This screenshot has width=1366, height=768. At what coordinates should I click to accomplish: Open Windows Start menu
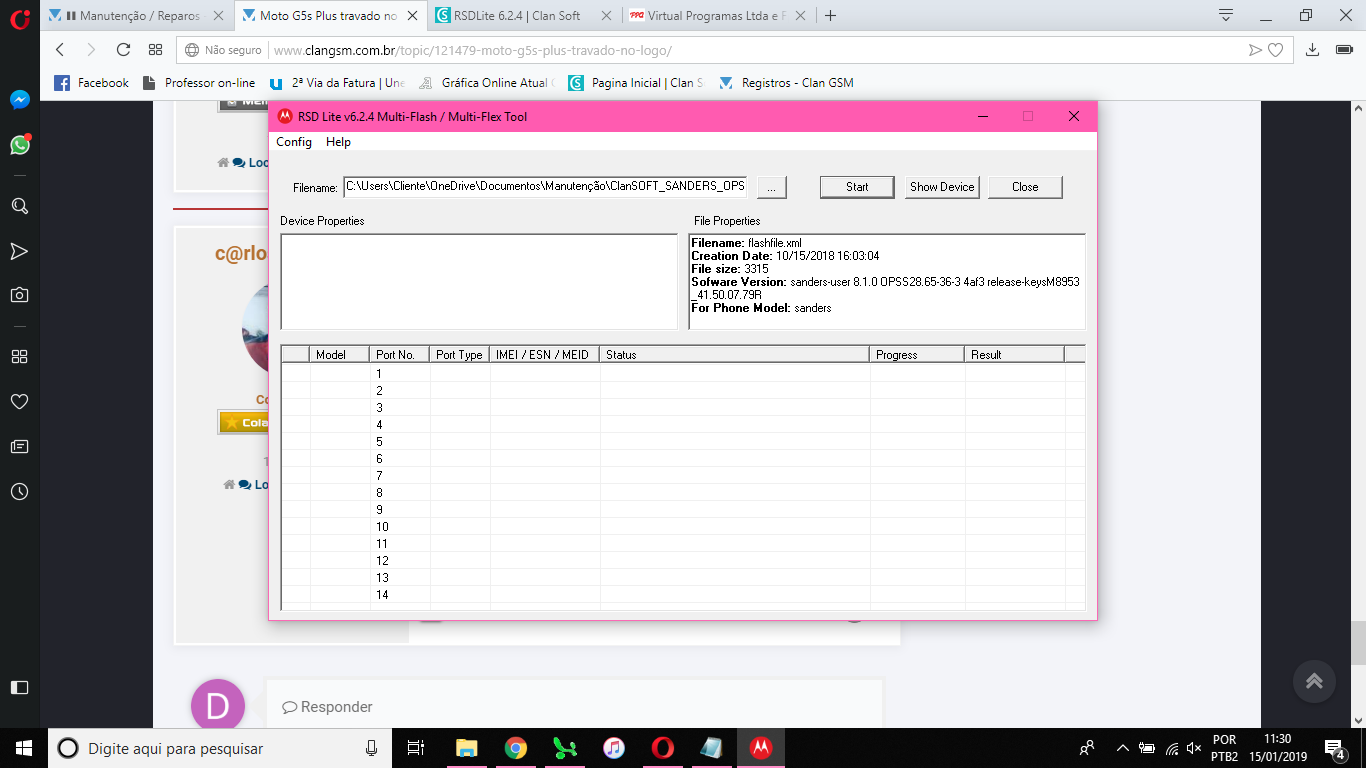pyautogui.click(x=23, y=748)
